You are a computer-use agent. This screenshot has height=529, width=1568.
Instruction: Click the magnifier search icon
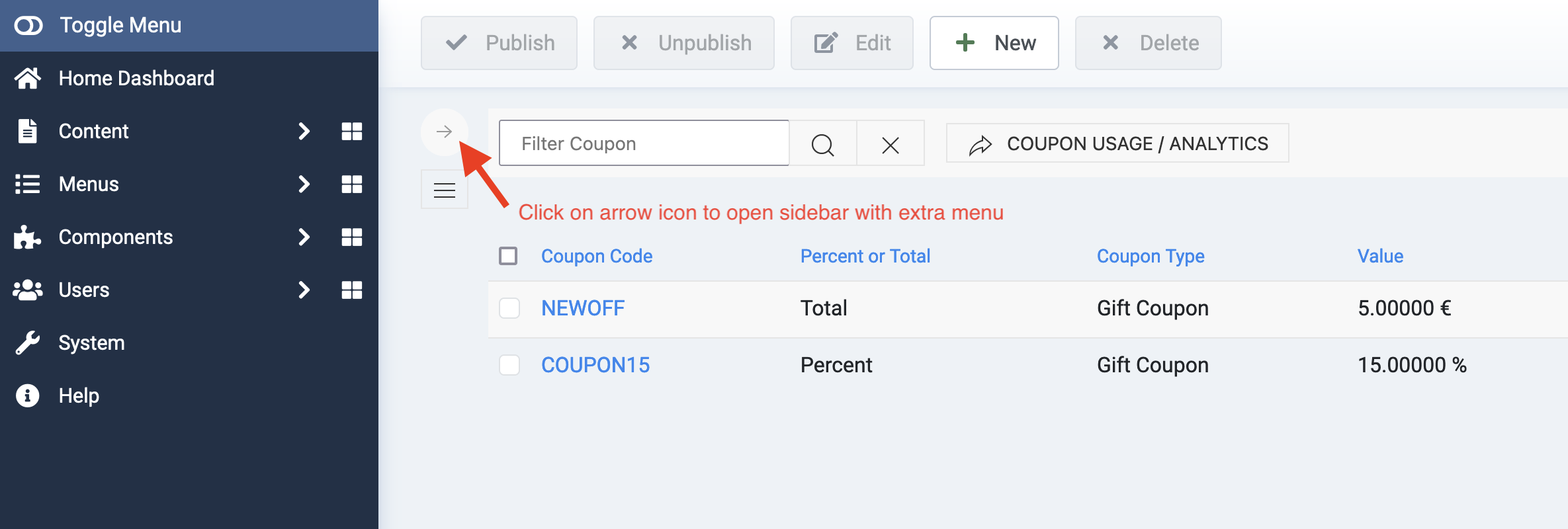pos(822,143)
